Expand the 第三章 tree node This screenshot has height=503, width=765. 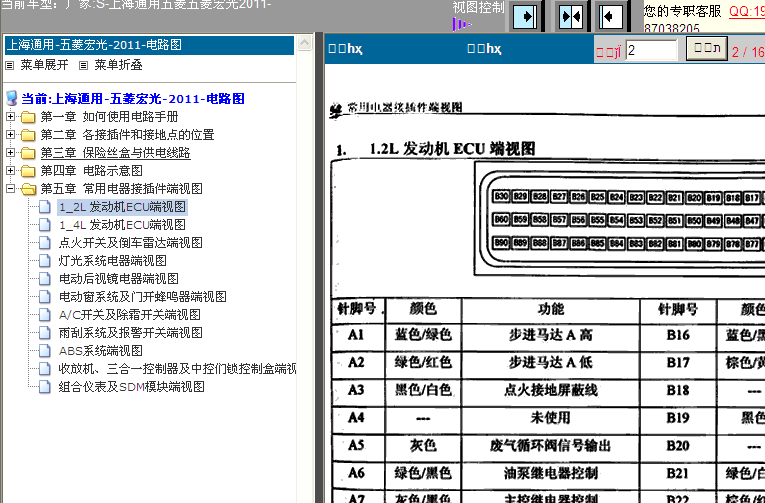(x=11, y=153)
